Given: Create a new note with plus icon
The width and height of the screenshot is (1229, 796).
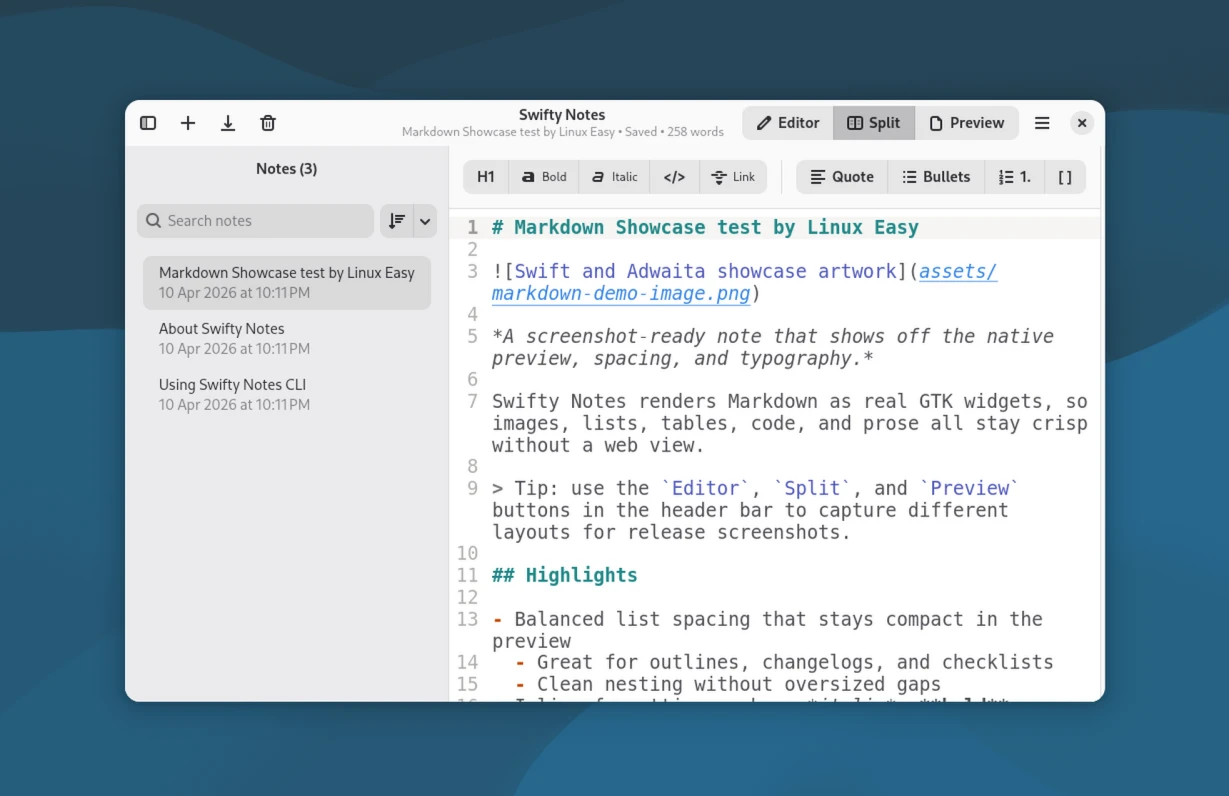Looking at the screenshot, I should (x=188, y=123).
